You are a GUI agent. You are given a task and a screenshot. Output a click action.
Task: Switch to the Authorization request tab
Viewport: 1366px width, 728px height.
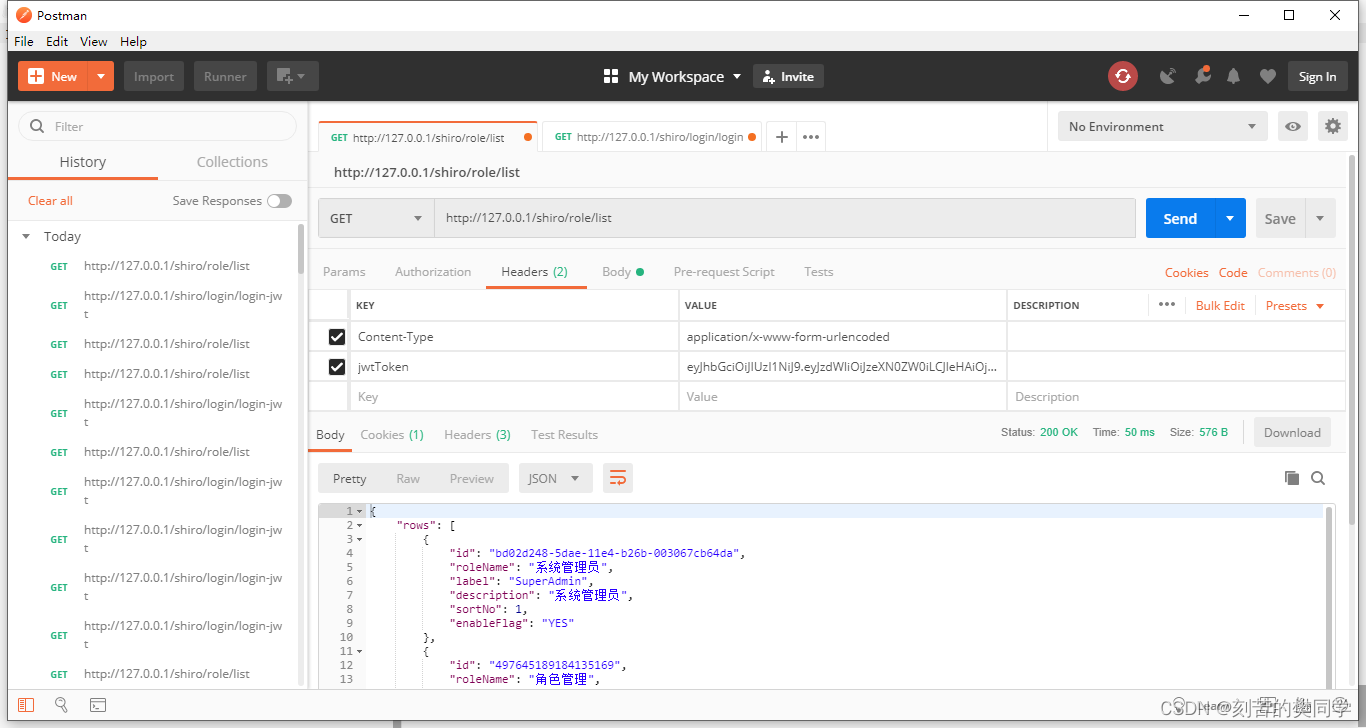click(433, 272)
